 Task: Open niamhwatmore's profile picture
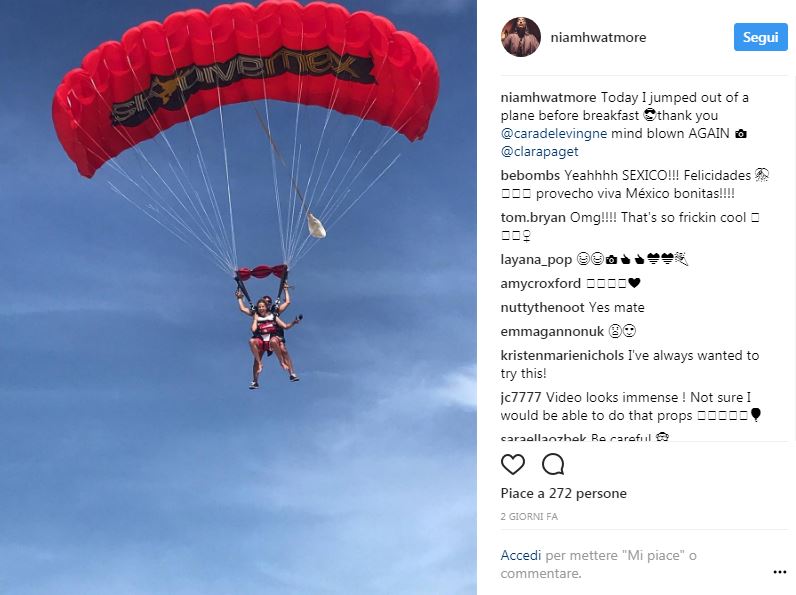coord(520,37)
